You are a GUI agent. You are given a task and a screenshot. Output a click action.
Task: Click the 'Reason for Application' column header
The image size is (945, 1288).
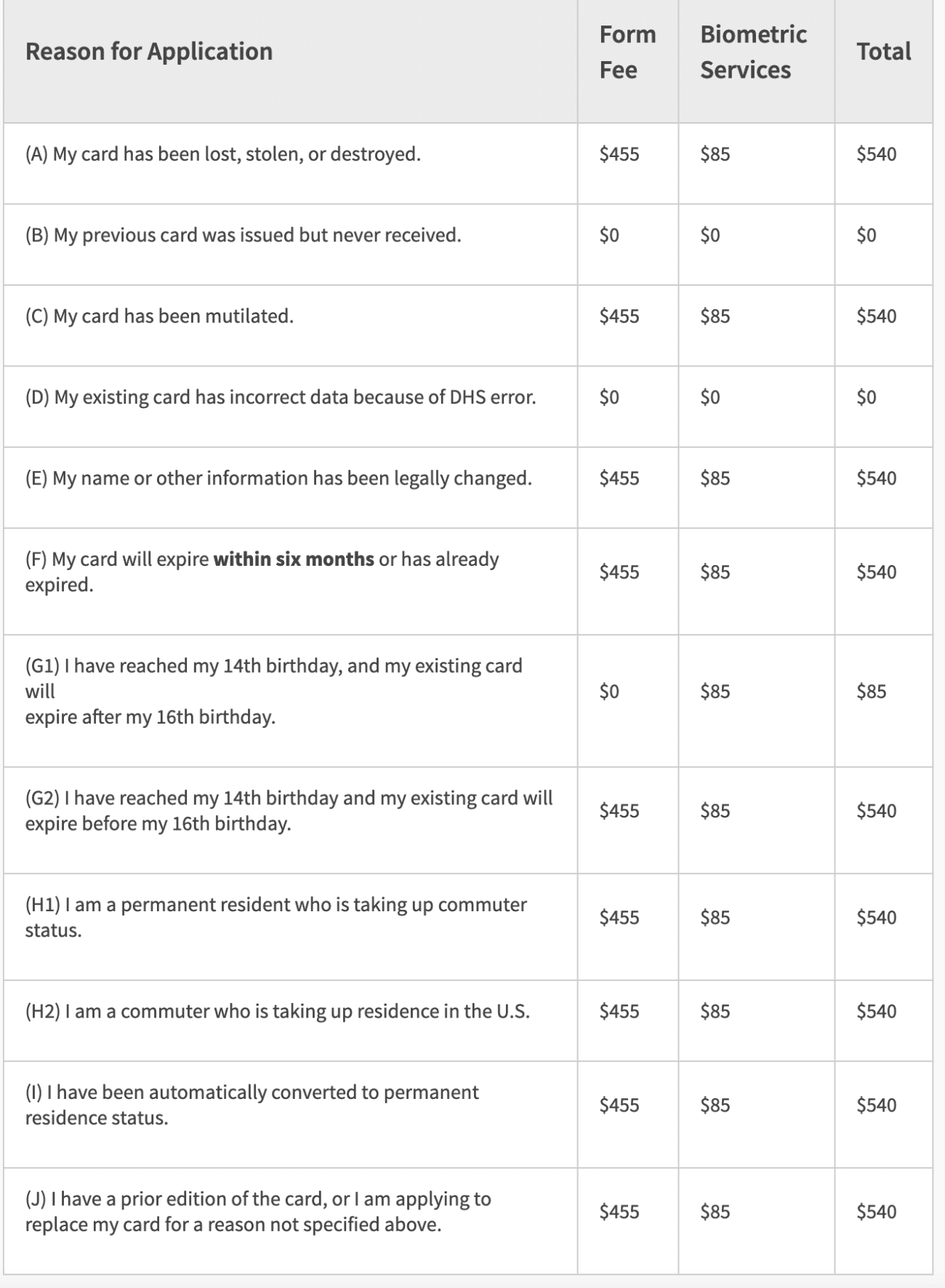pos(149,52)
